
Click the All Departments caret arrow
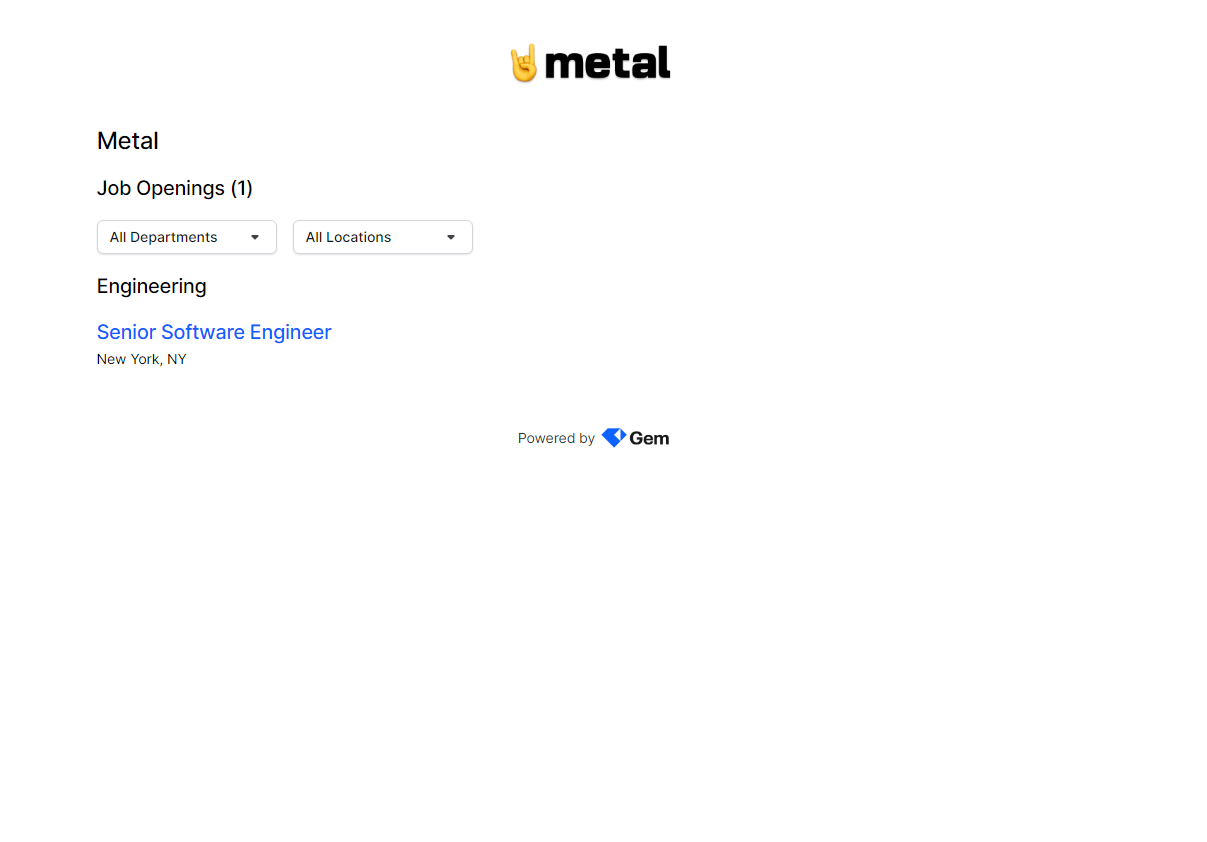255,237
